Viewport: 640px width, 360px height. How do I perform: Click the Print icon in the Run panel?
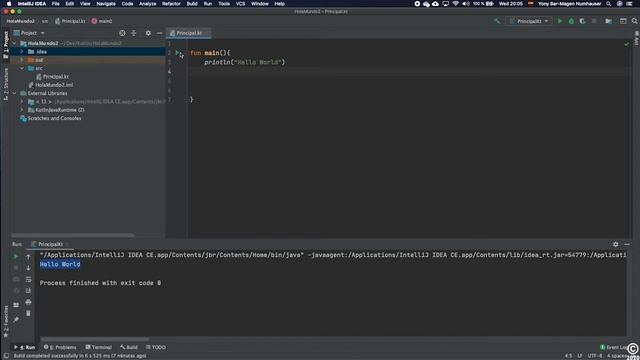[x=28, y=302]
